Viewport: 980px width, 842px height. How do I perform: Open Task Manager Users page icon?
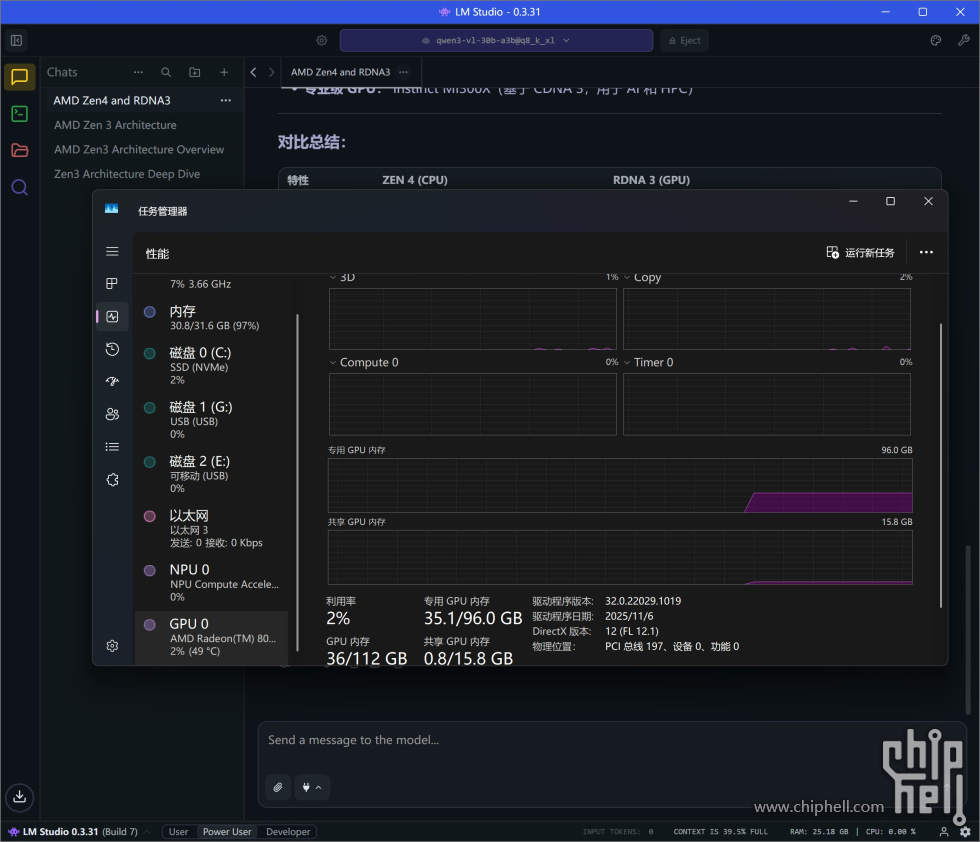pyautogui.click(x=112, y=414)
